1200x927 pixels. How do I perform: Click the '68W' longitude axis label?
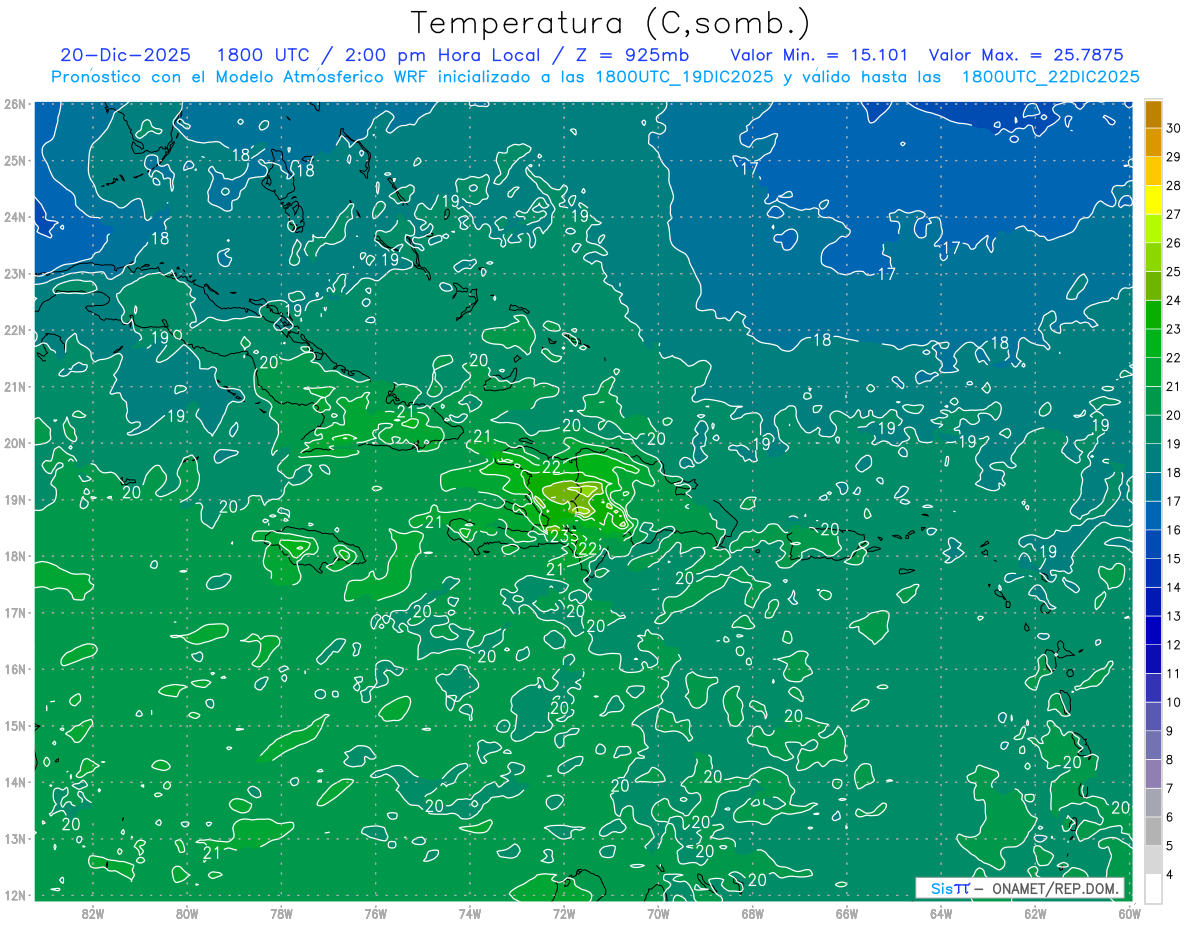point(752,913)
